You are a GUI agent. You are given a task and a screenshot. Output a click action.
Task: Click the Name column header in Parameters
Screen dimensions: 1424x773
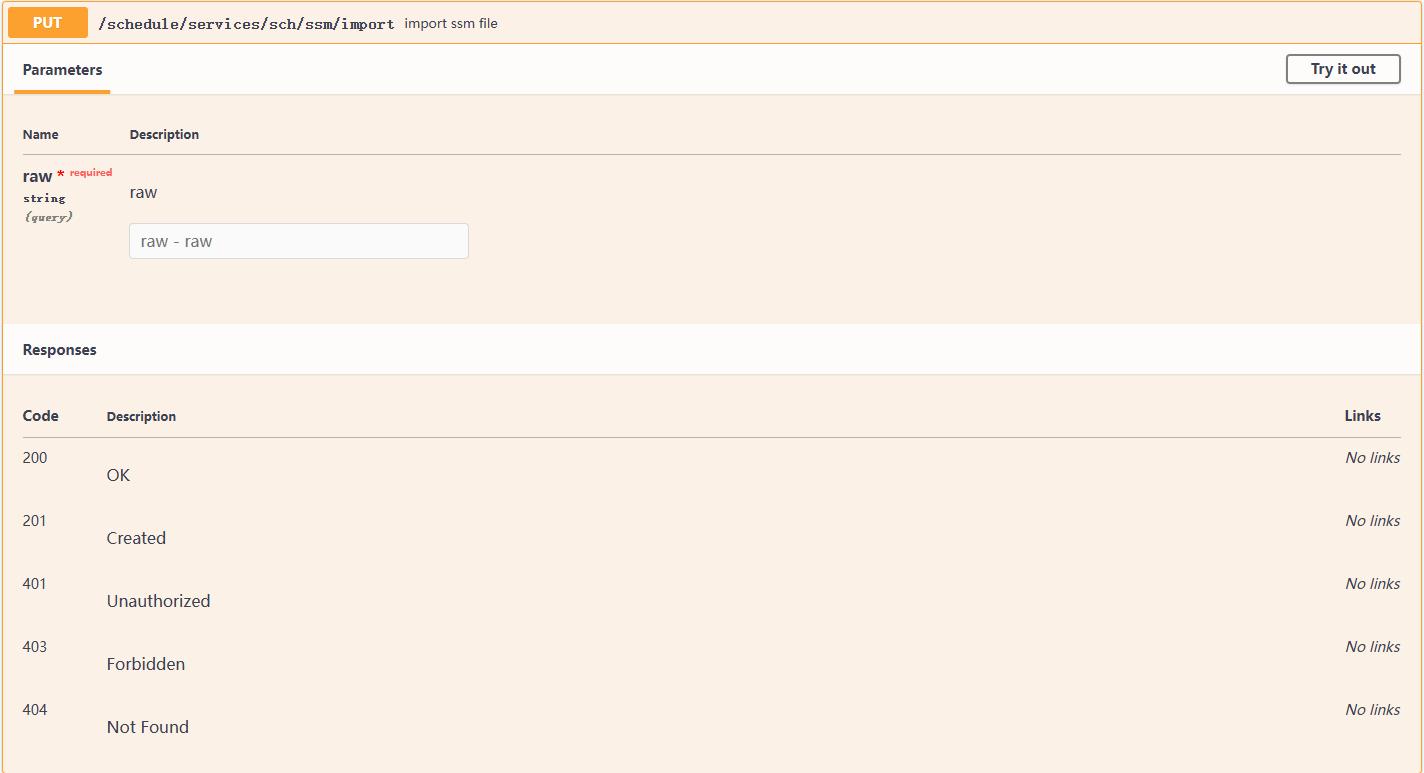[40, 134]
